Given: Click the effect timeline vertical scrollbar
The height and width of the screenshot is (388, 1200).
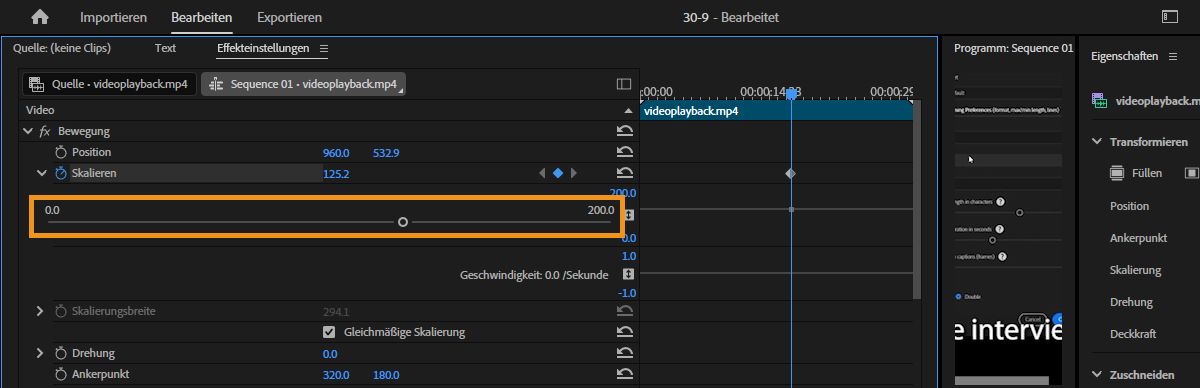Looking at the screenshot, I should pyautogui.click(x=916, y=200).
